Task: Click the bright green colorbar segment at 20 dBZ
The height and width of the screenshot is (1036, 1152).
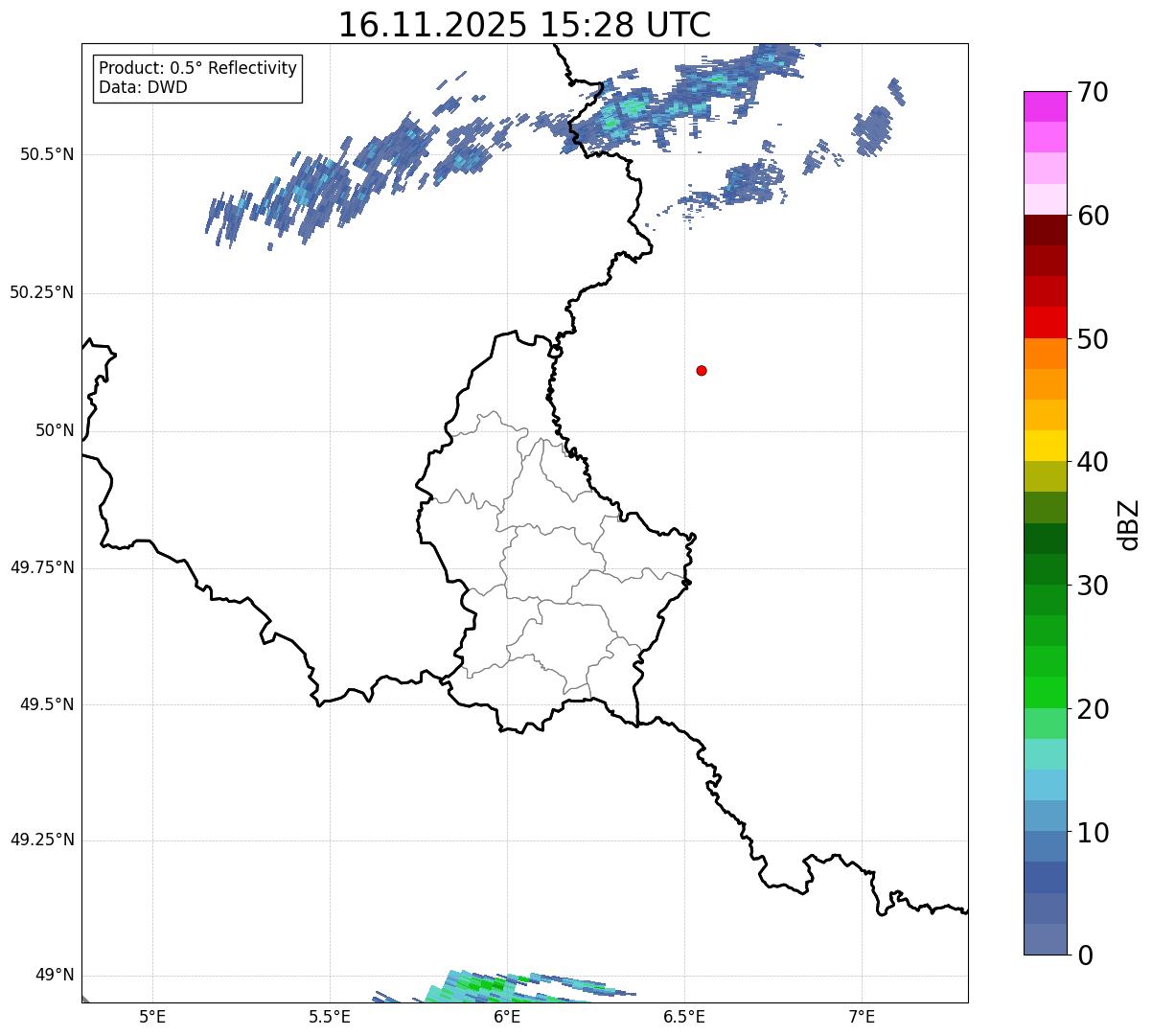Action: click(1046, 692)
